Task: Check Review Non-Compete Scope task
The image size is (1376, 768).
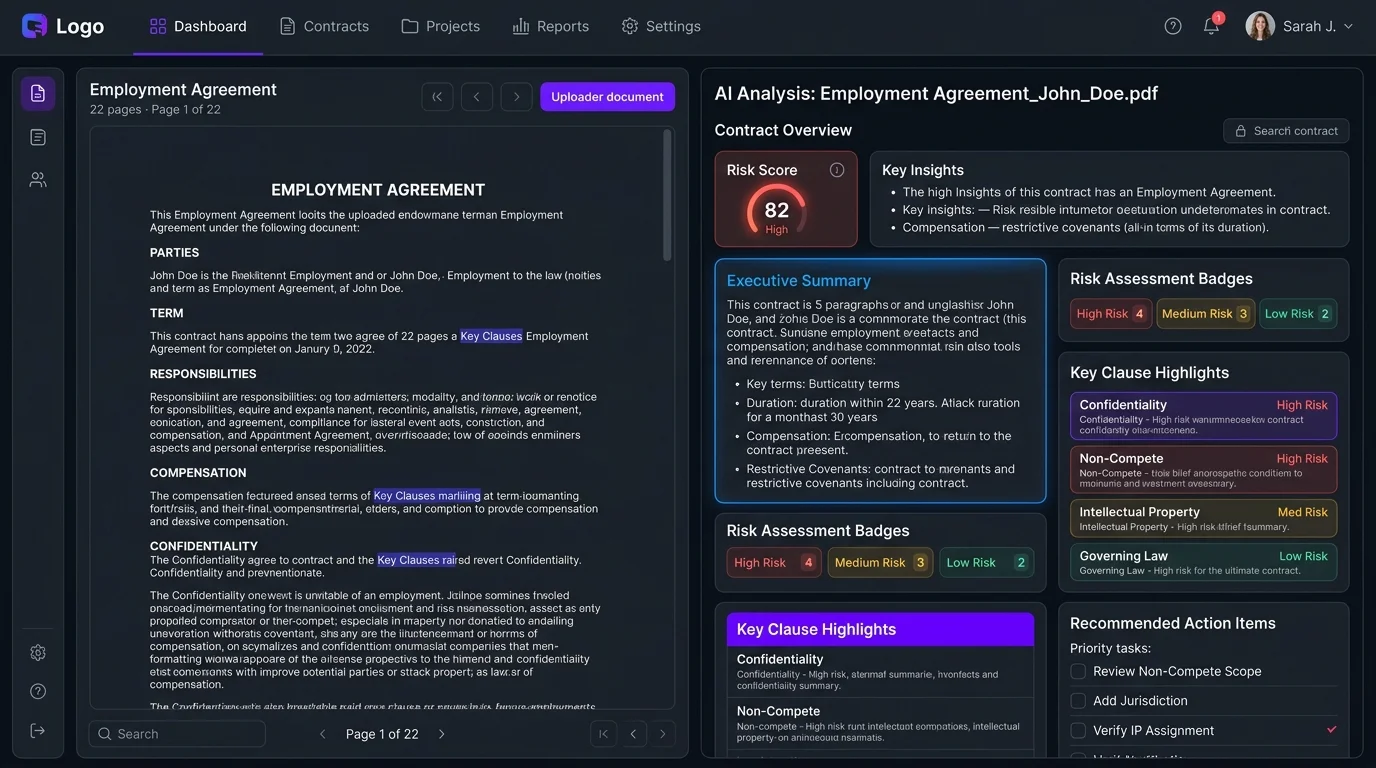Action: [1078, 671]
